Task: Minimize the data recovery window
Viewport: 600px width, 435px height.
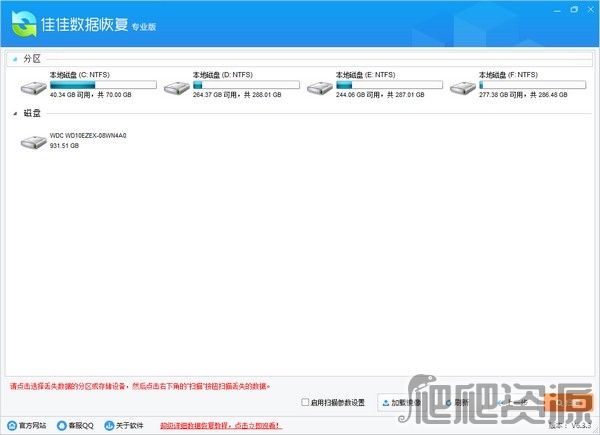Action: pos(557,10)
